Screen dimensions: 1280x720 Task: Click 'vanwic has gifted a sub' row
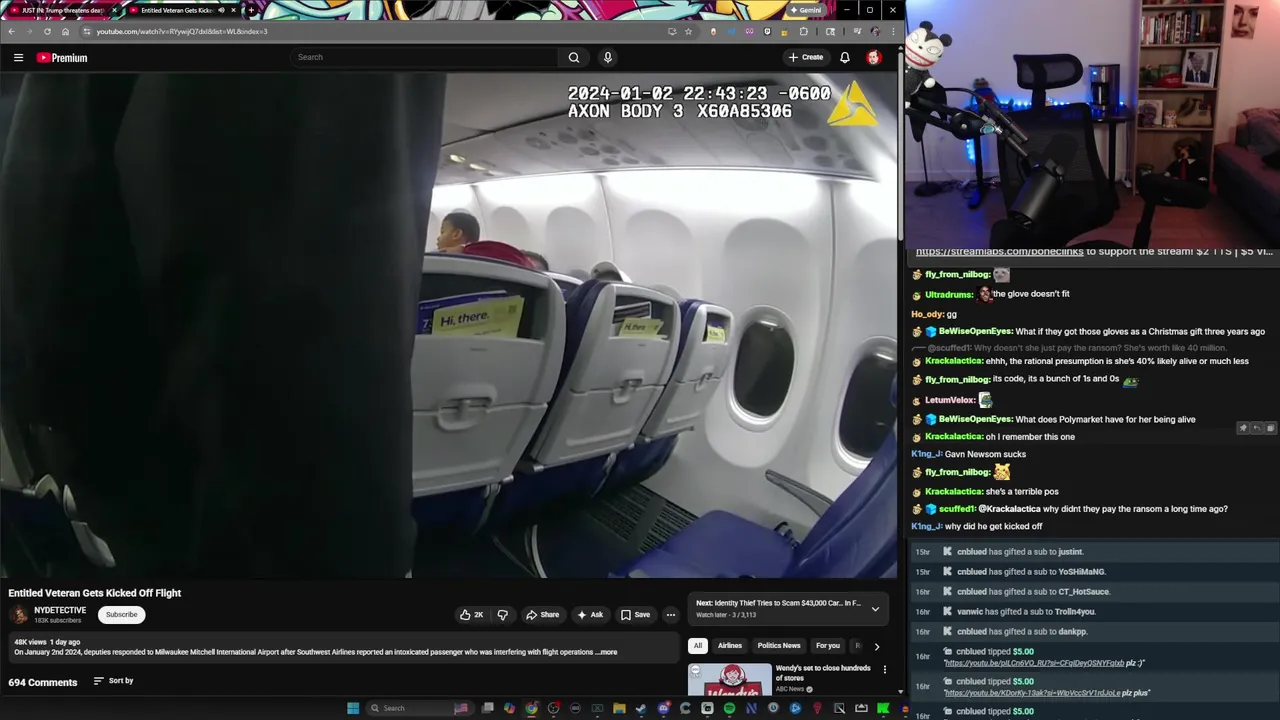[1092, 612]
